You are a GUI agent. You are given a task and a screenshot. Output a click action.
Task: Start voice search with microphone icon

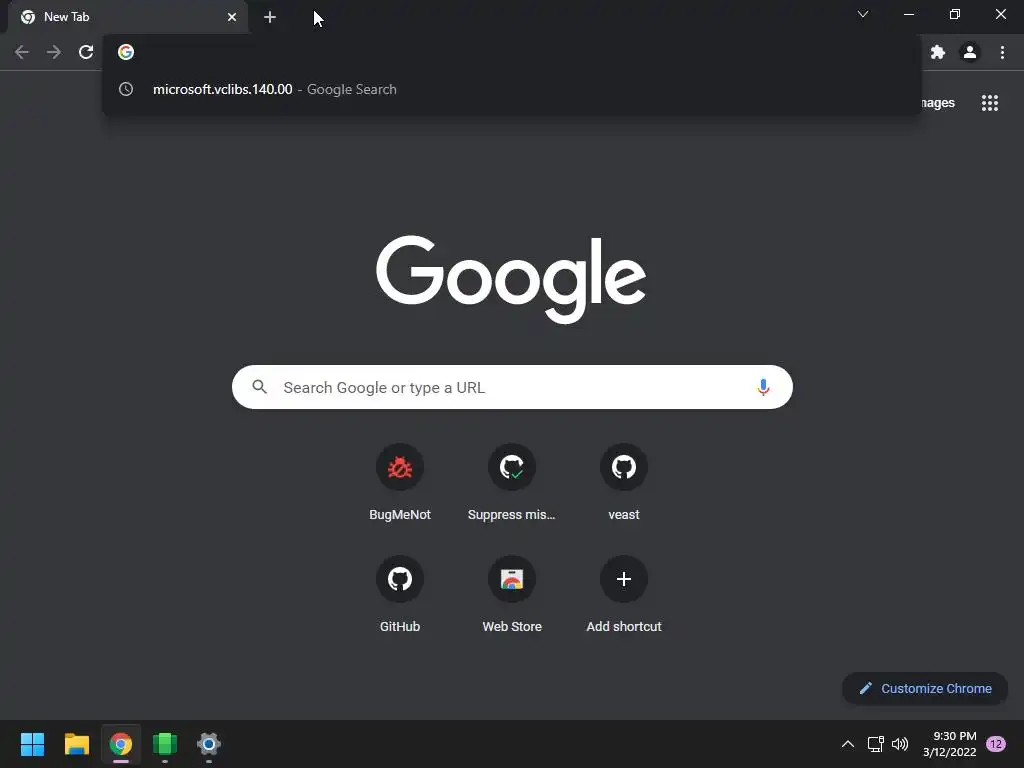click(763, 387)
